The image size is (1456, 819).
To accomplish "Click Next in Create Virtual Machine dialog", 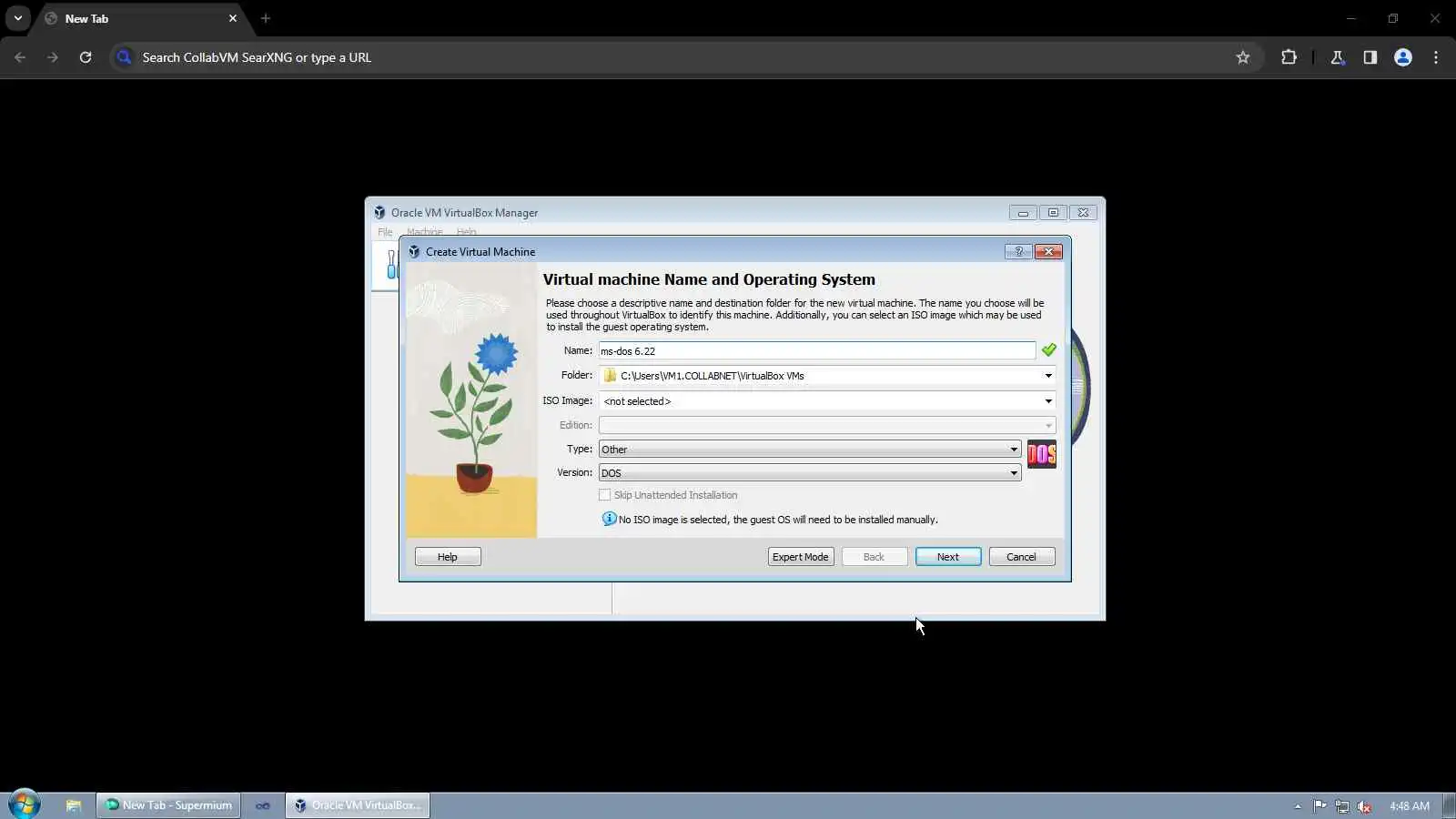I will (x=947, y=557).
